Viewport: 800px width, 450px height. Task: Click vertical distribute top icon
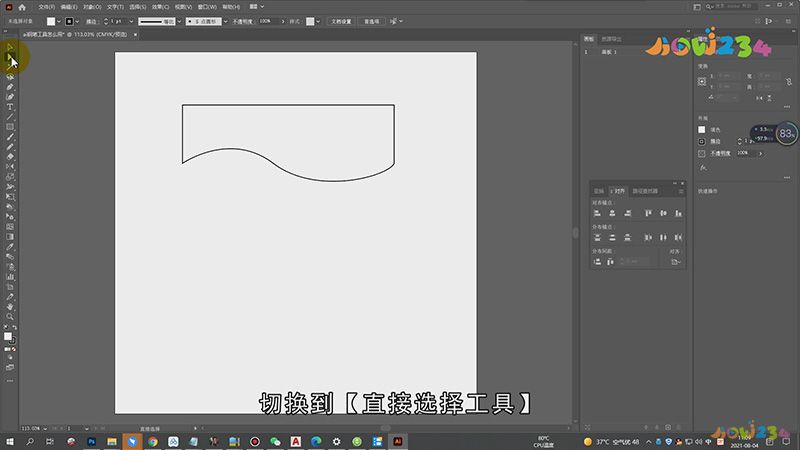coord(597,237)
